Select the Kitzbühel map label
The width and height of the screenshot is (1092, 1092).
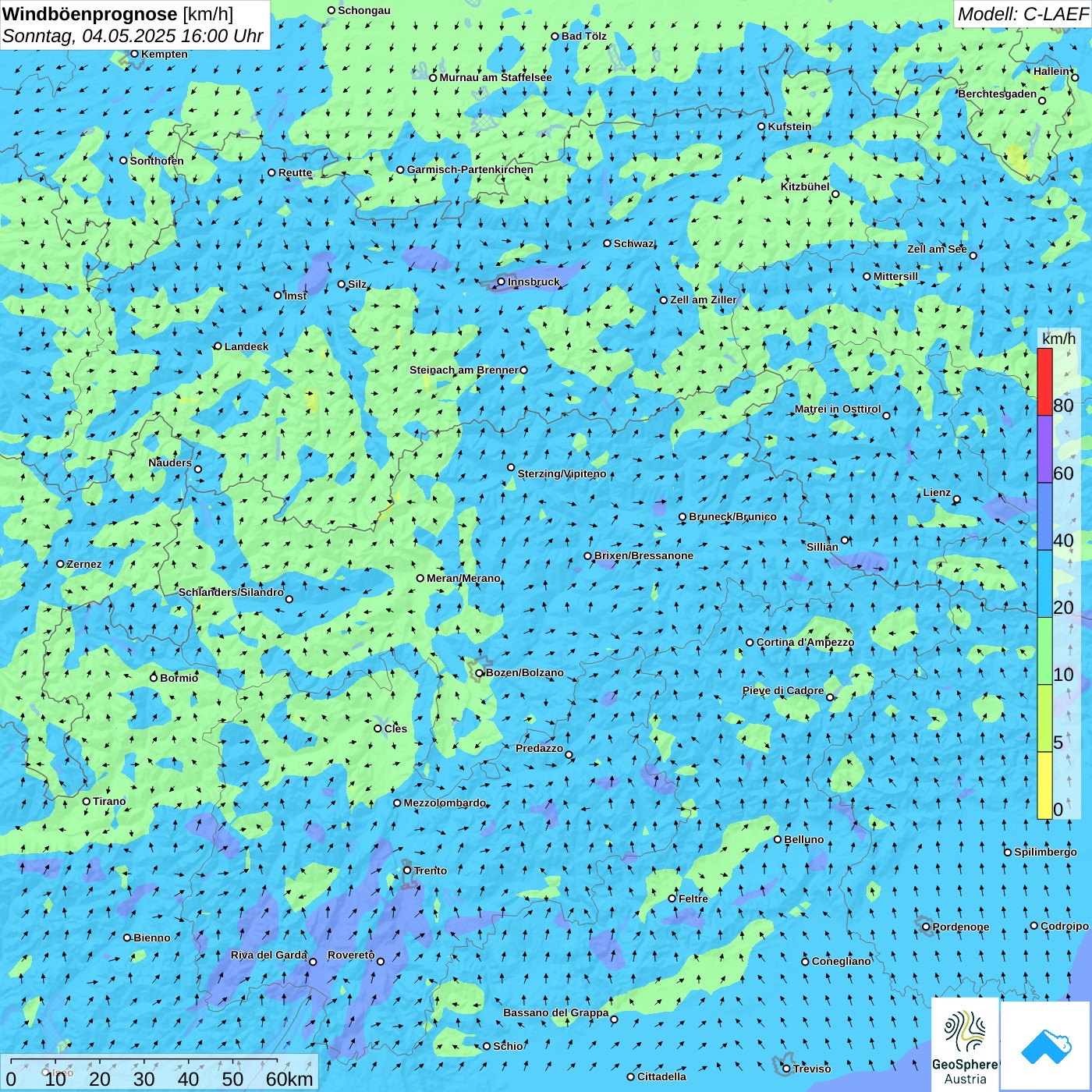[x=805, y=186]
